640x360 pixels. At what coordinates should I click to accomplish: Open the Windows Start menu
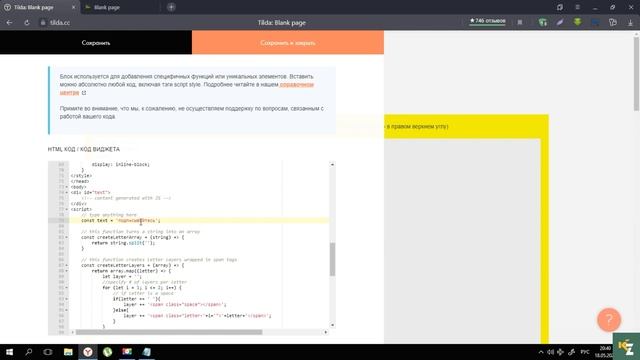pos(9,352)
